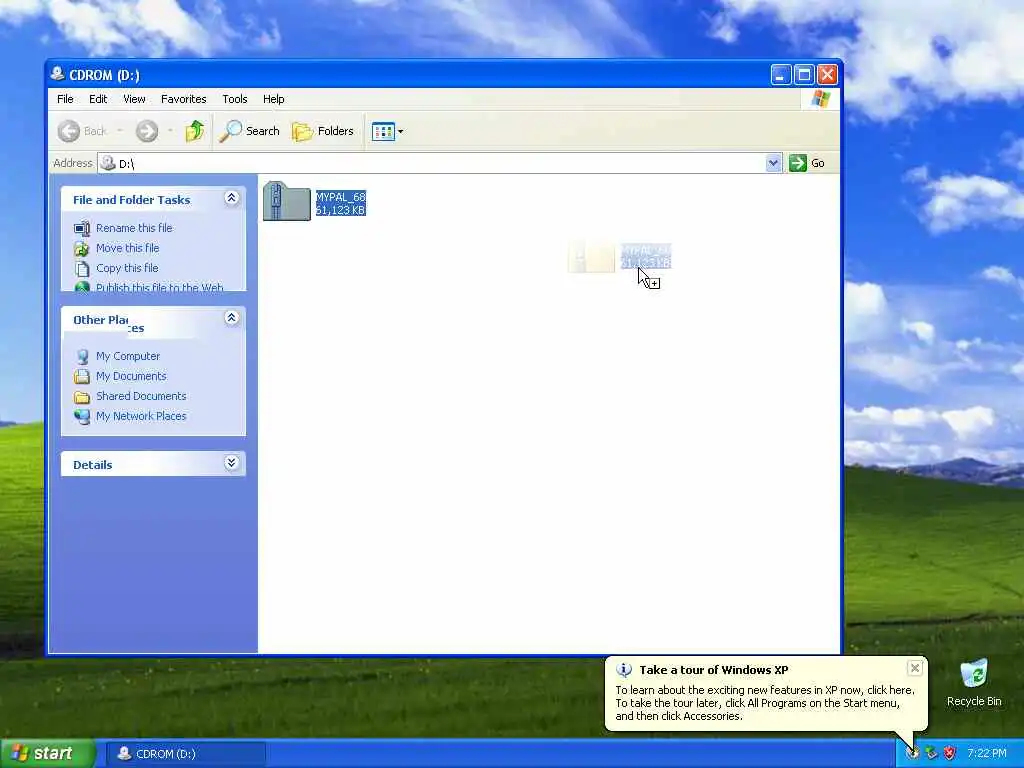
Task: Go up one folder level
Action: 195,131
